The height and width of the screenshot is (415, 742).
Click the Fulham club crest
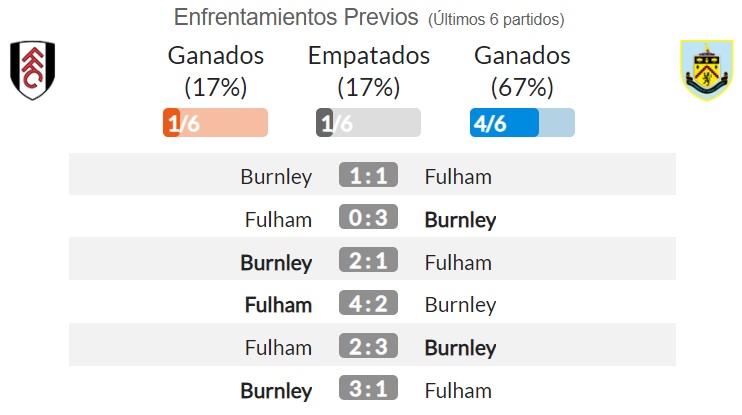coord(33,70)
